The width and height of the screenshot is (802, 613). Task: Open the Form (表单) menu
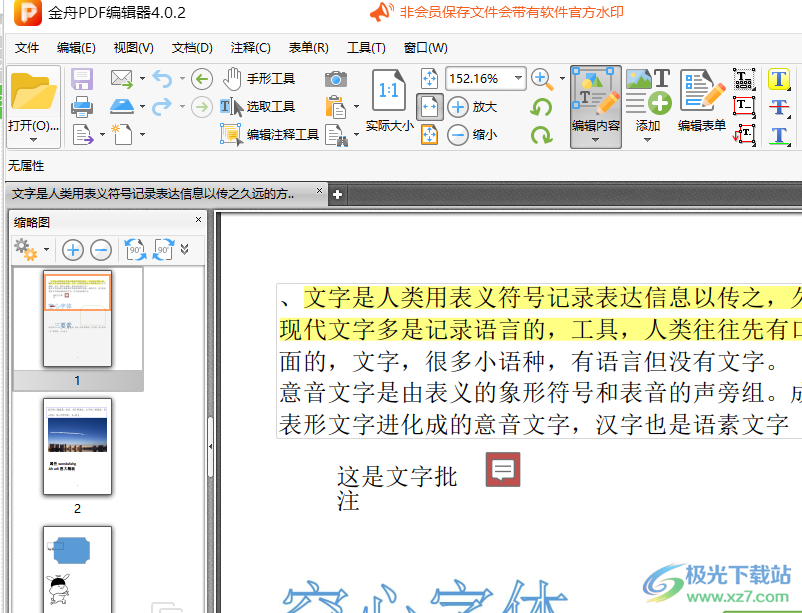click(x=308, y=48)
